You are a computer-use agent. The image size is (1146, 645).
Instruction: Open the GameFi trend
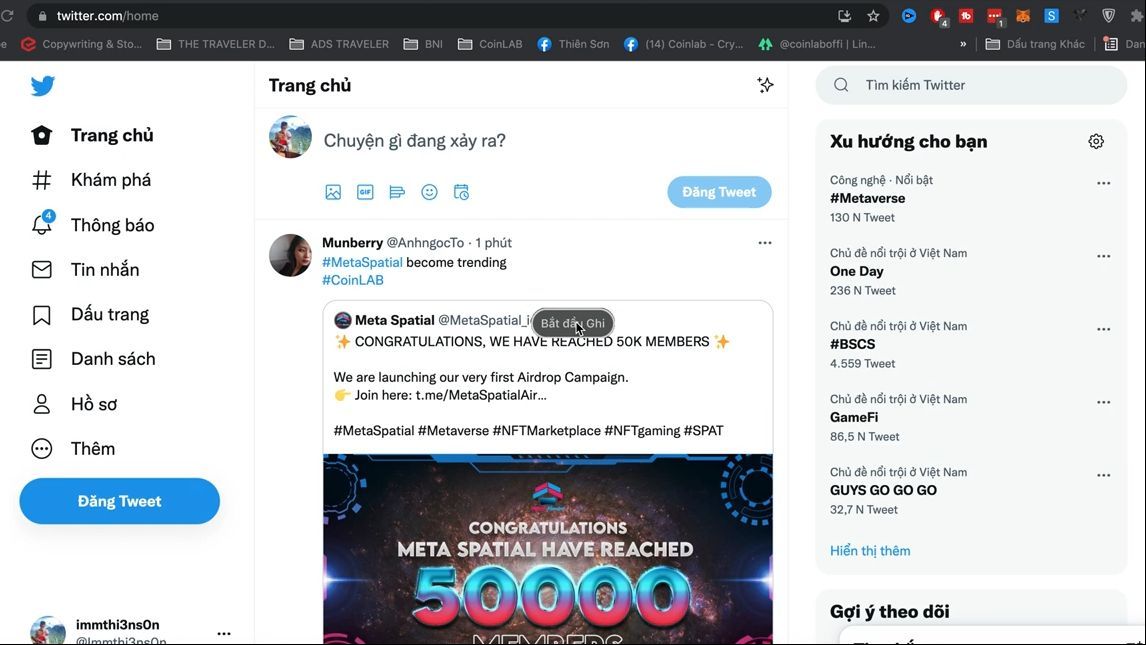pyautogui.click(x=854, y=417)
